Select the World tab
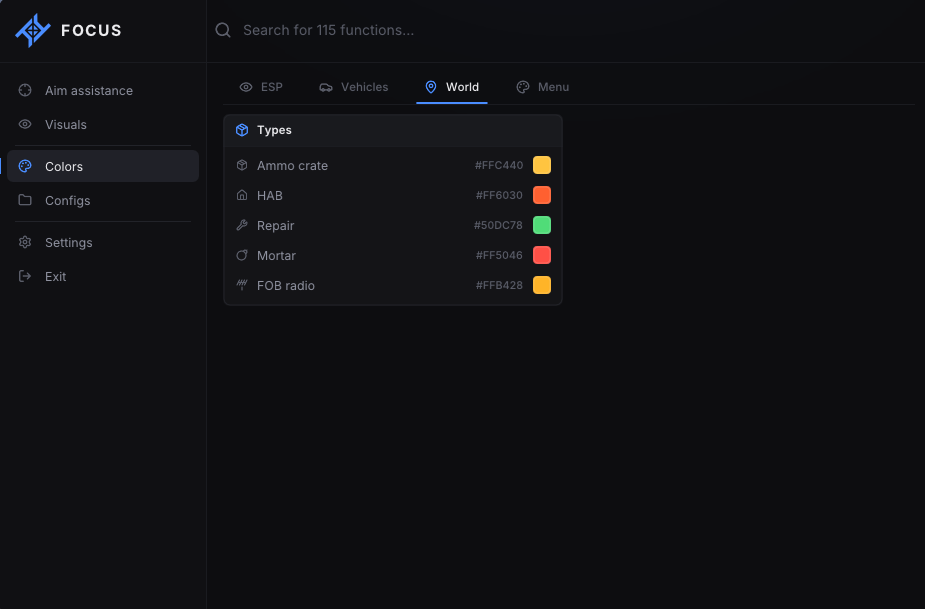This screenshot has width=925, height=609. (452, 87)
